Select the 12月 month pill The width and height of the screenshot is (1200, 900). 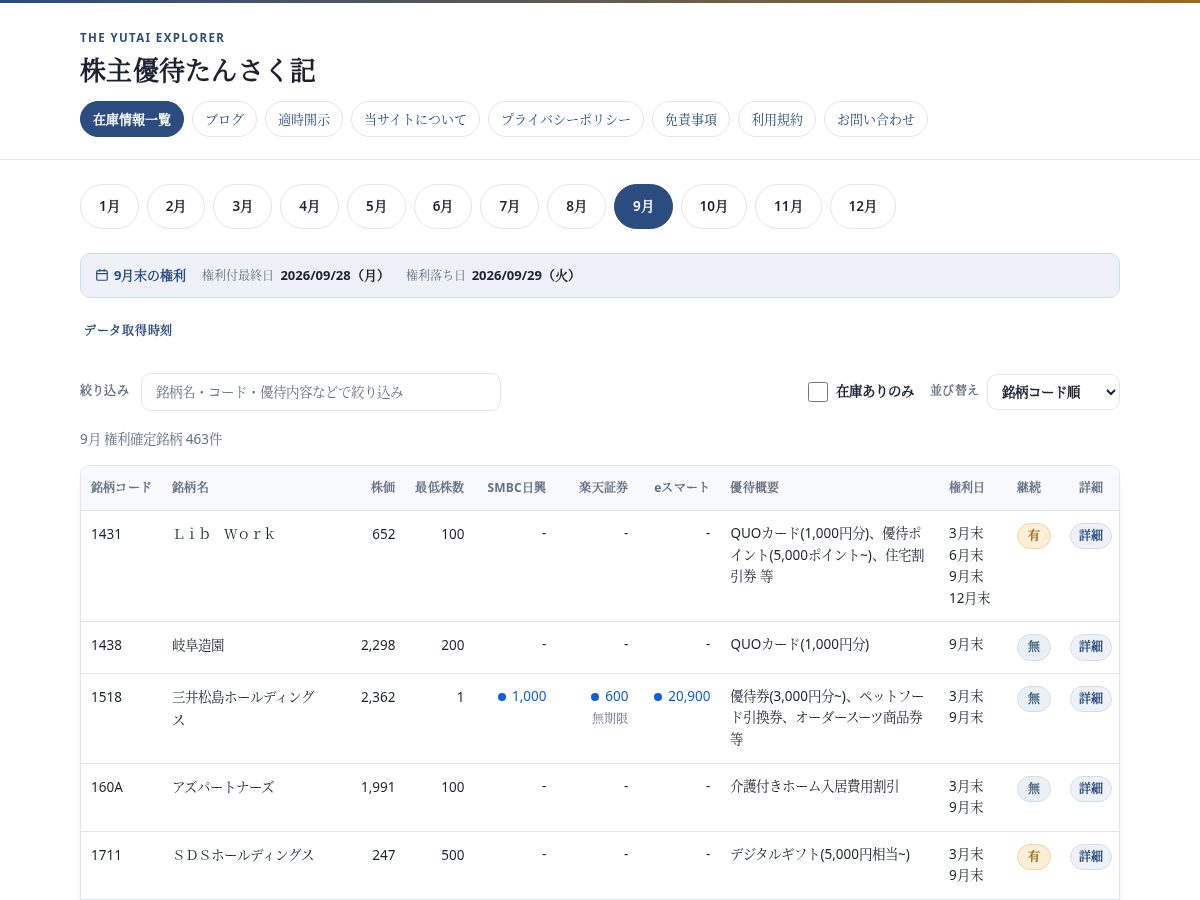(863, 206)
